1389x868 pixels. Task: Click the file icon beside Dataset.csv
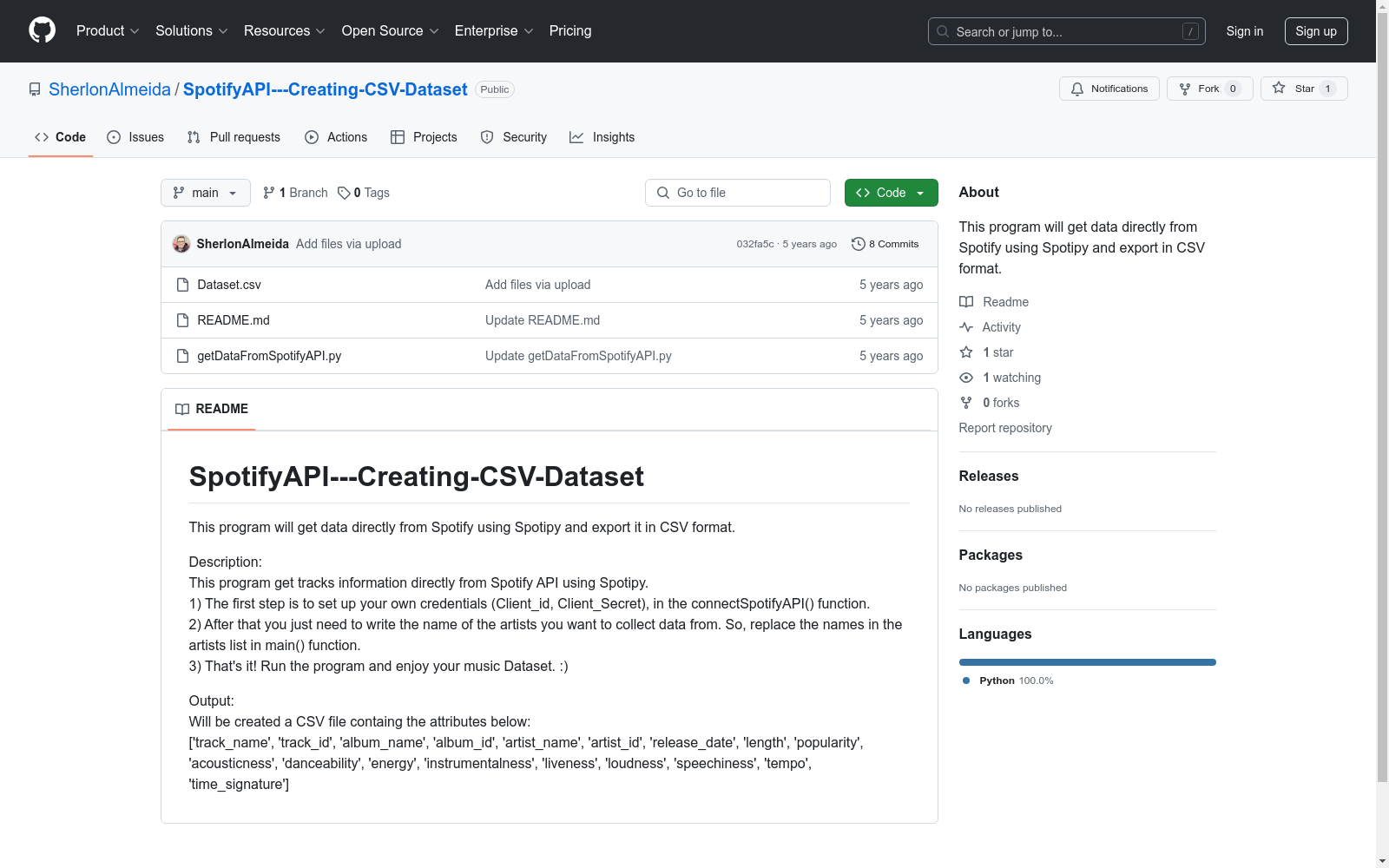pyautogui.click(x=182, y=285)
